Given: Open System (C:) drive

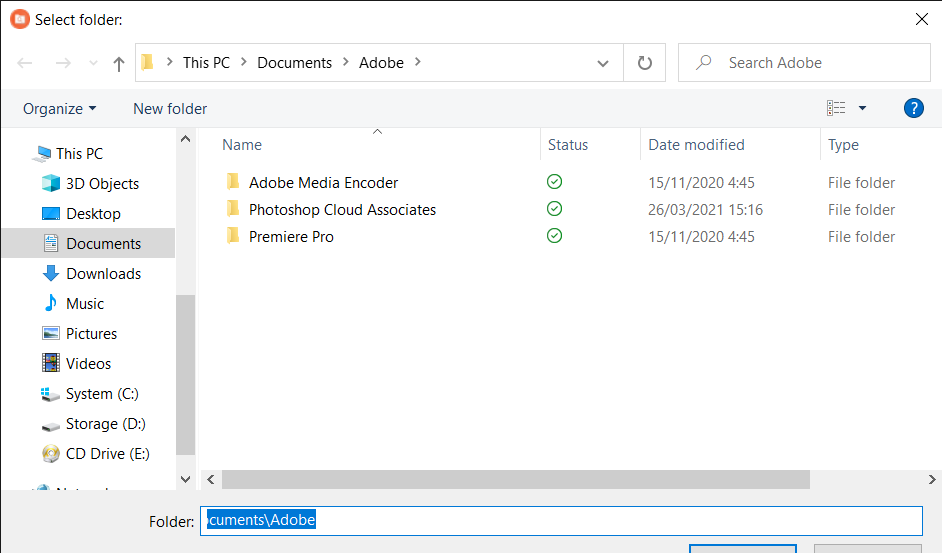Looking at the screenshot, I should [x=102, y=394].
